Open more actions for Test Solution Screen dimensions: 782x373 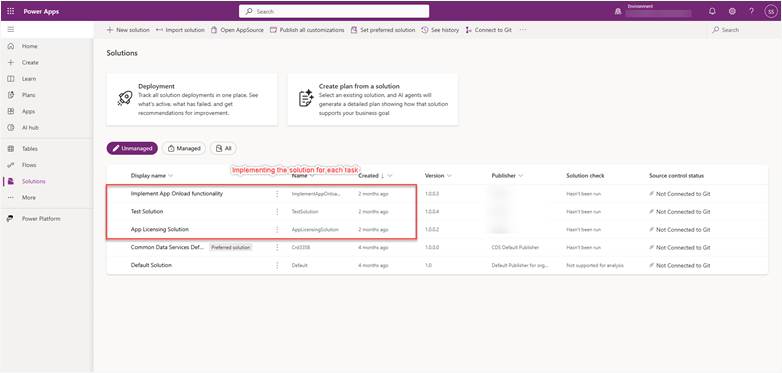[x=277, y=211]
